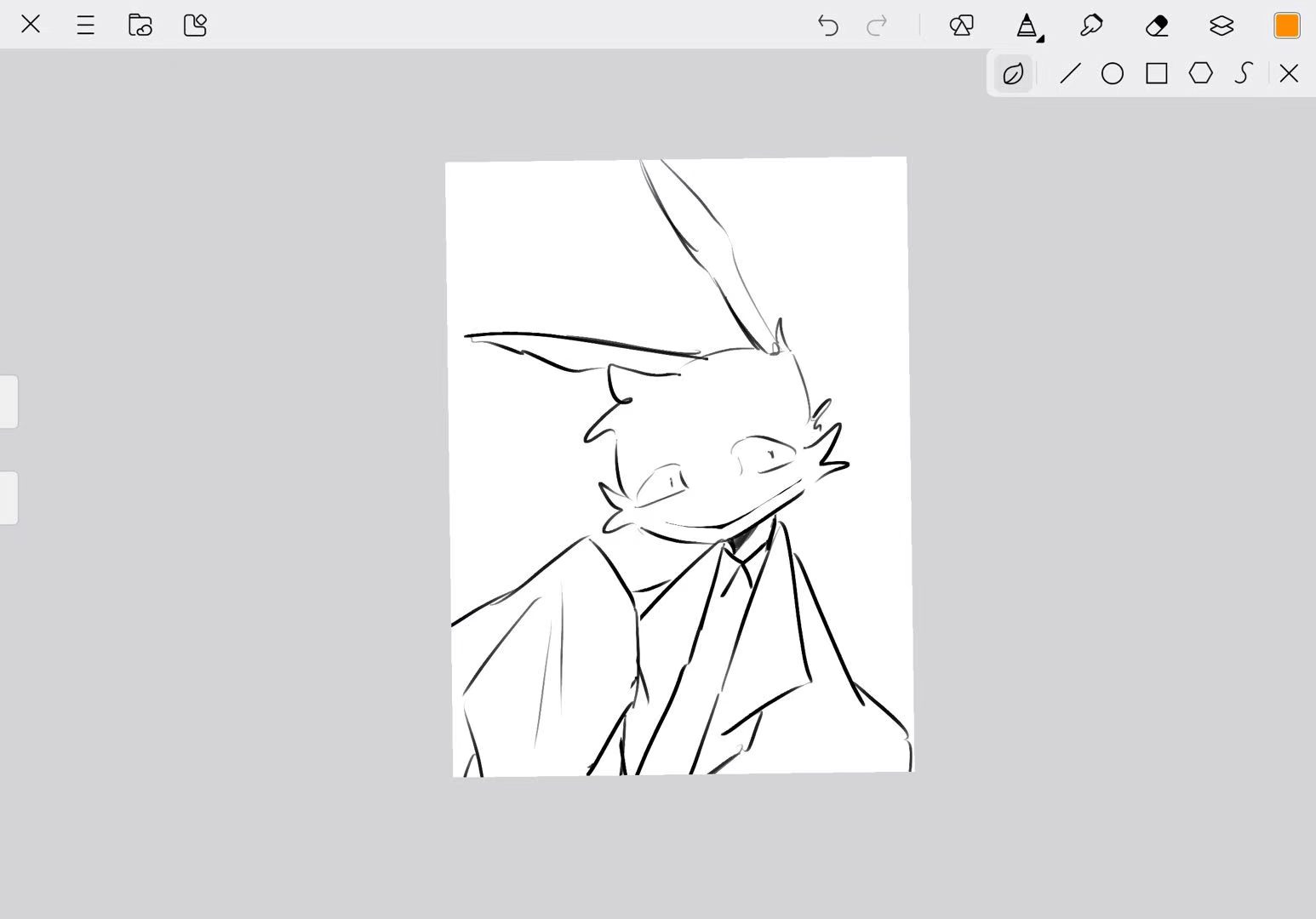
Task: Select the brush tool
Action: (x=1091, y=26)
